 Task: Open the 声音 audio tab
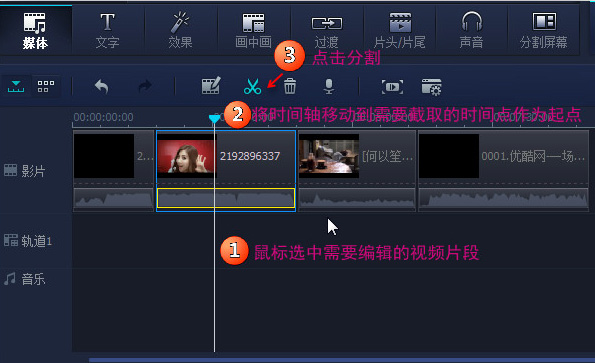pos(471,30)
